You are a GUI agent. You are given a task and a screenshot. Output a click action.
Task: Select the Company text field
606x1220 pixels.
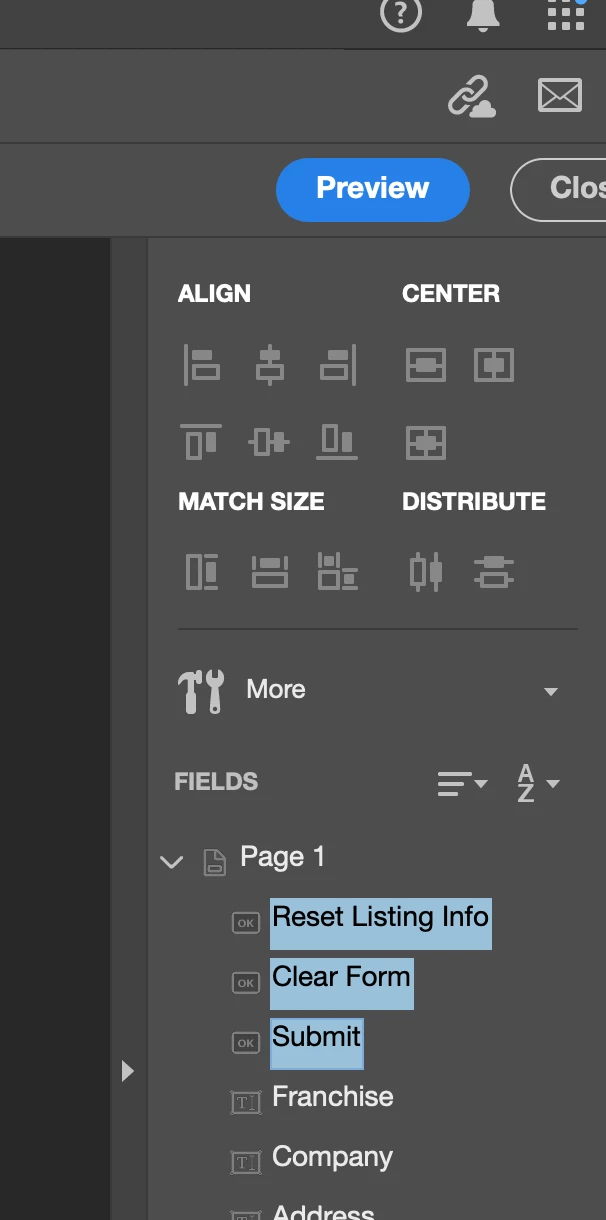tap(332, 1158)
